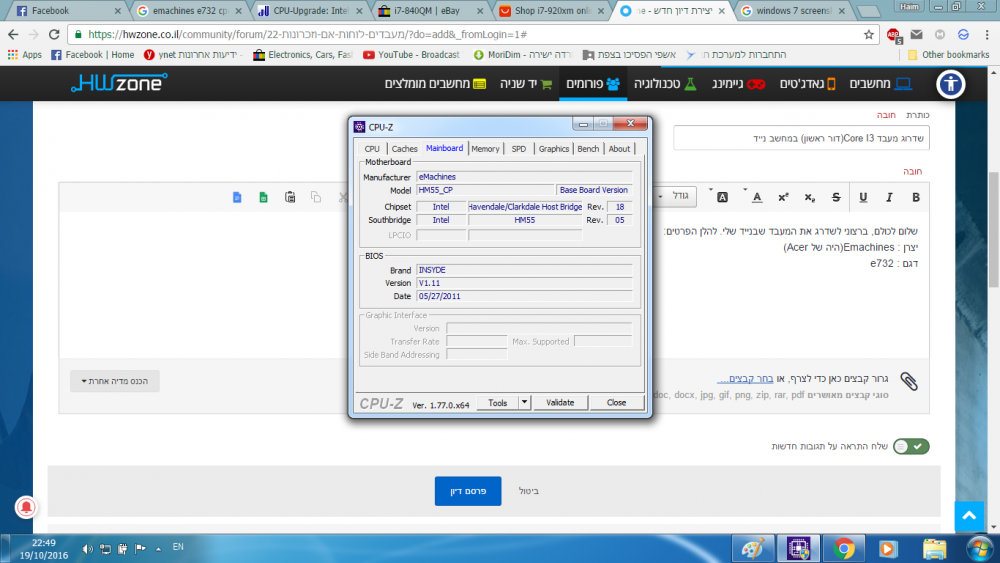Click the red notification bell icon
The height and width of the screenshot is (563, 1000).
pos(26,507)
